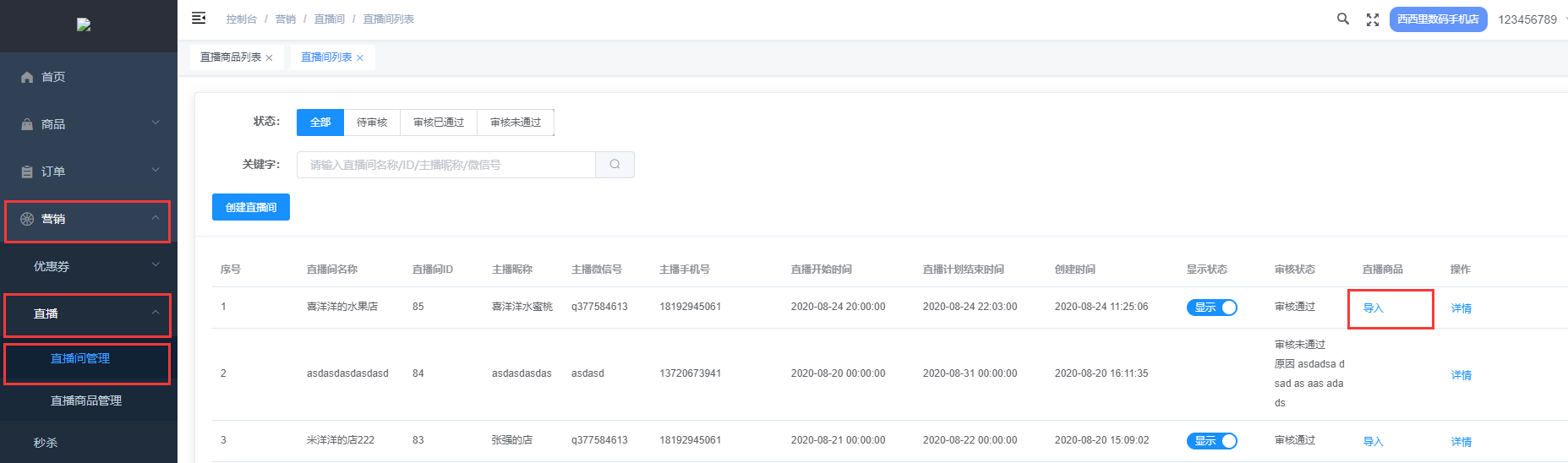Select the 待审核 status filter

click(x=372, y=123)
